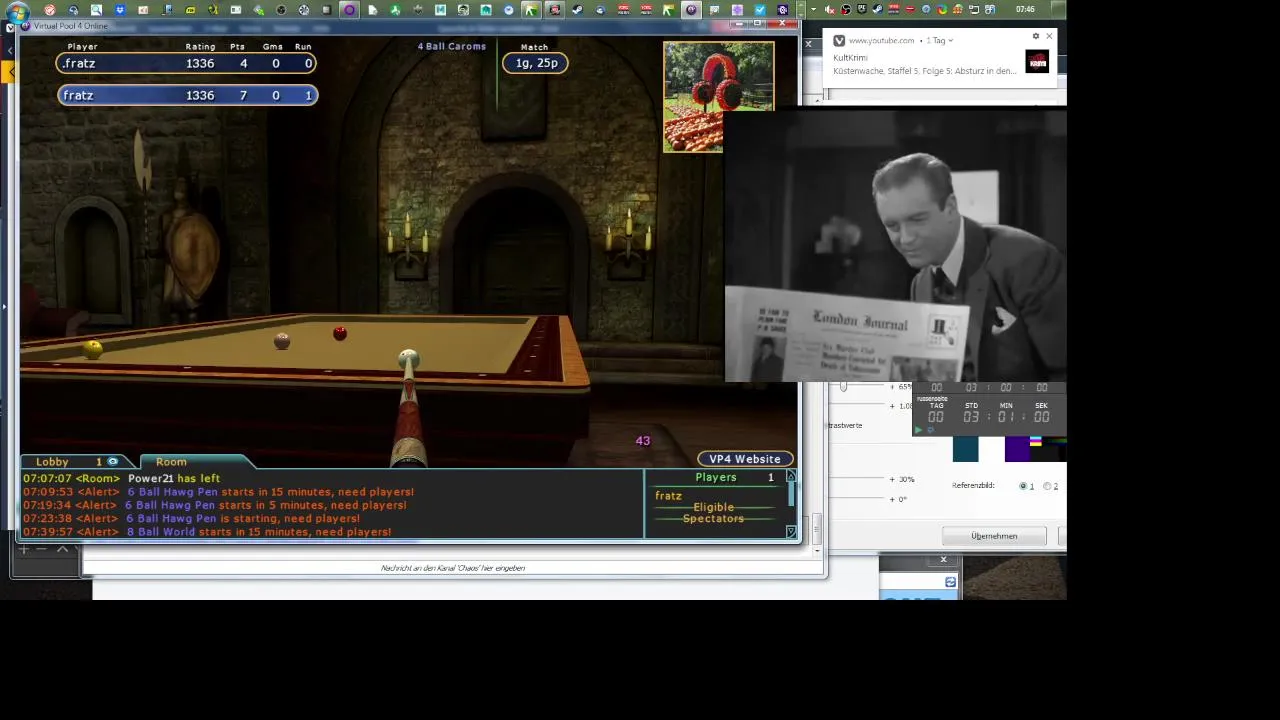
Task: Click the '8 Ball World starts' alert message
Action: pos(259,532)
